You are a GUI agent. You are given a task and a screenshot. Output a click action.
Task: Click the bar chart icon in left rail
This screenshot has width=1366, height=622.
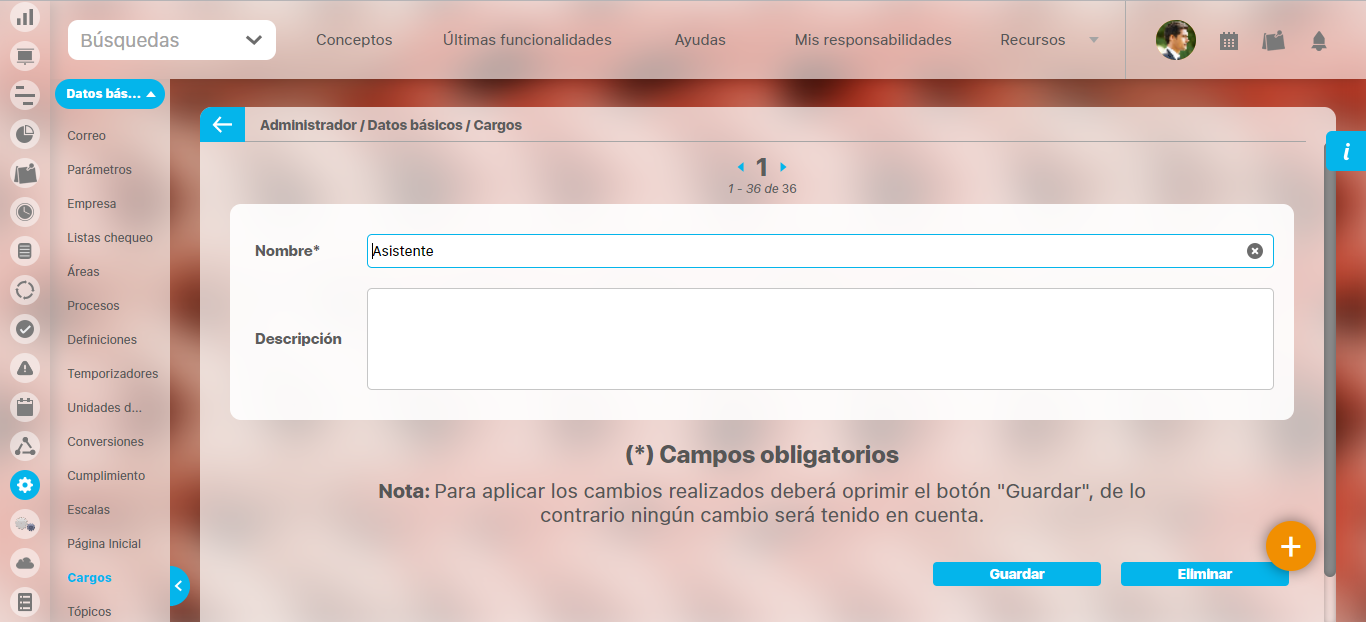[x=25, y=17]
